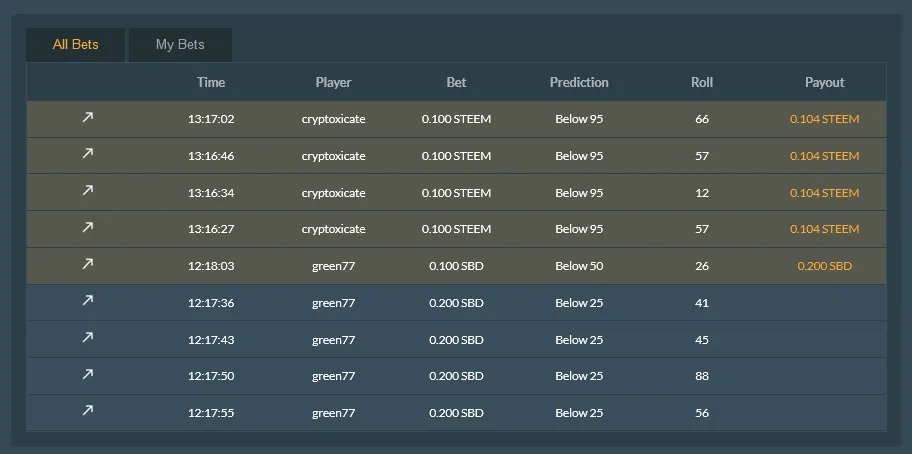Open arrow icon for 12:18:03 green77 bet
The height and width of the screenshot is (454, 912).
pos(87,264)
